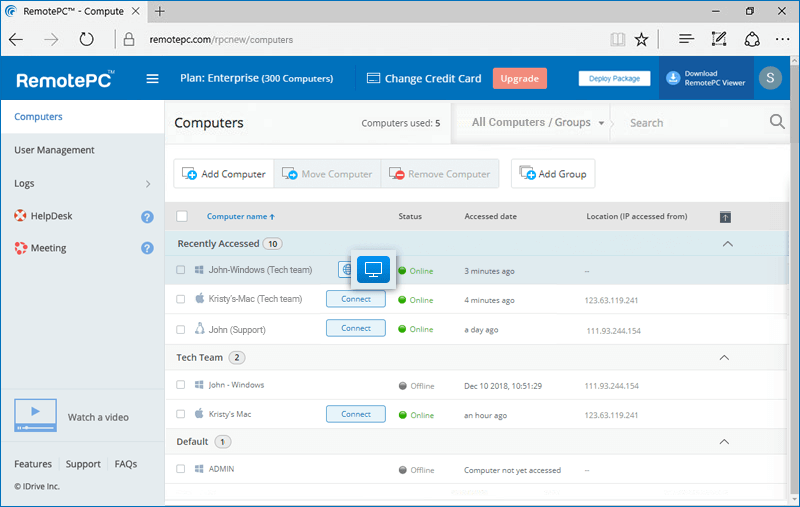Select the RemotePC browser tab

coord(73,11)
